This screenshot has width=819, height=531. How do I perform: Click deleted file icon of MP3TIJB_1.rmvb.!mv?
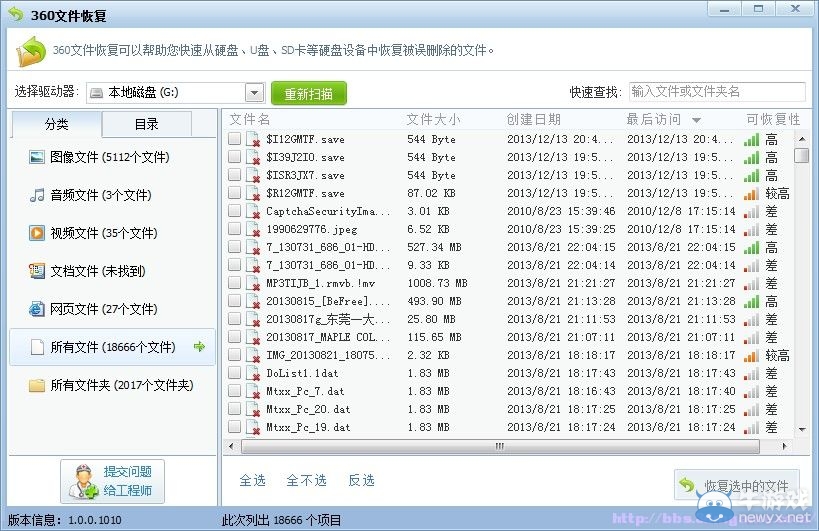pos(253,284)
